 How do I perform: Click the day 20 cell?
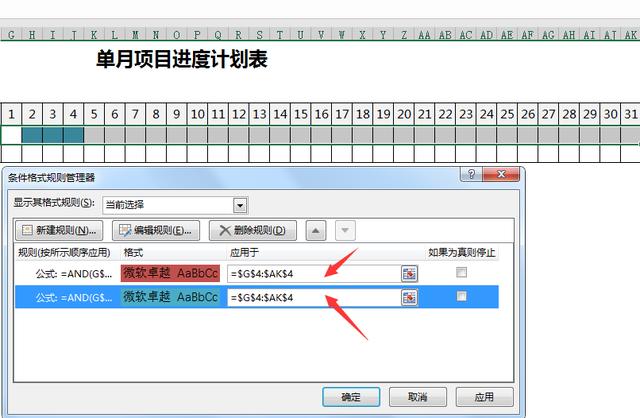pos(404,114)
